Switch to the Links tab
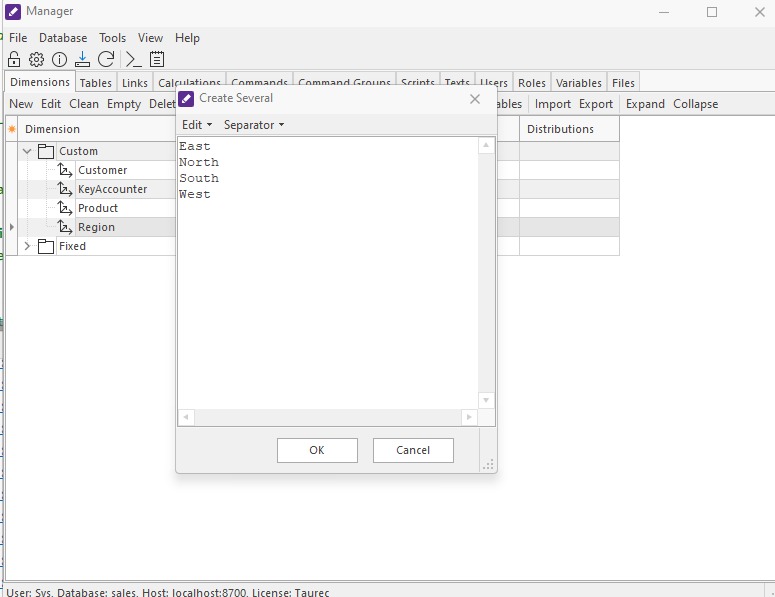This screenshot has width=775, height=597. tap(135, 83)
